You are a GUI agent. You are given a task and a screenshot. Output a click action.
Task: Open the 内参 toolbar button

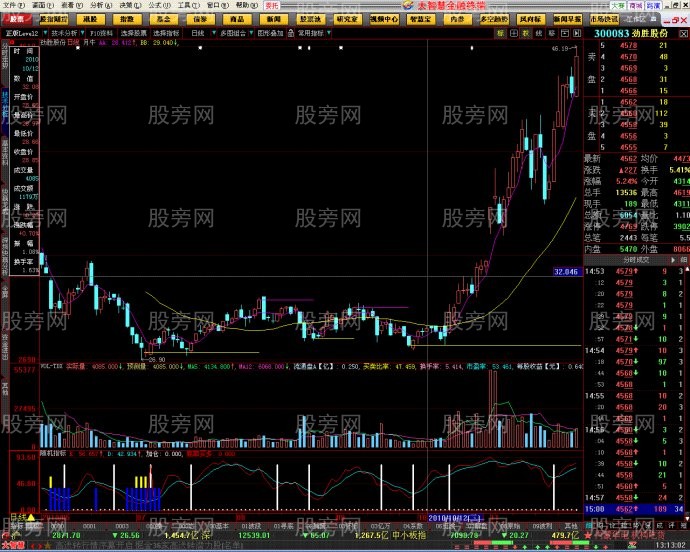click(x=457, y=19)
